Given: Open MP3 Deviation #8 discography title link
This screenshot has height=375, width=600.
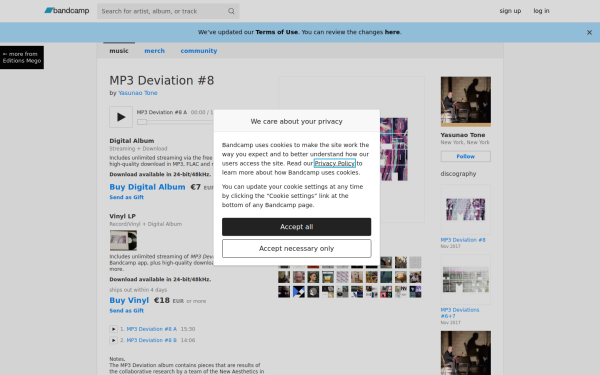Looking at the screenshot, I should click(x=463, y=240).
